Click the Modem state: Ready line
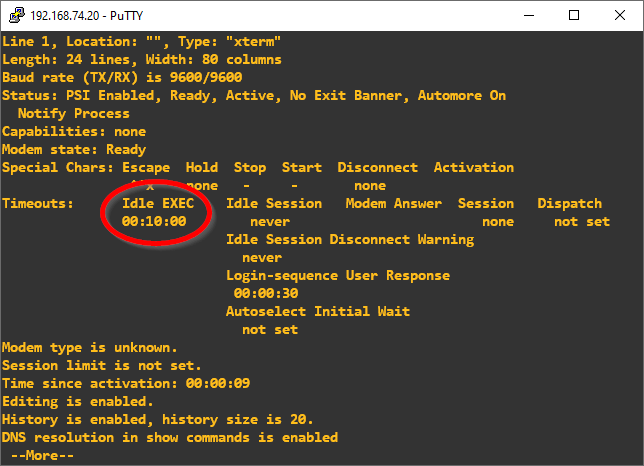Image resolution: width=644 pixels, height=466 pixels. (74, 150)
